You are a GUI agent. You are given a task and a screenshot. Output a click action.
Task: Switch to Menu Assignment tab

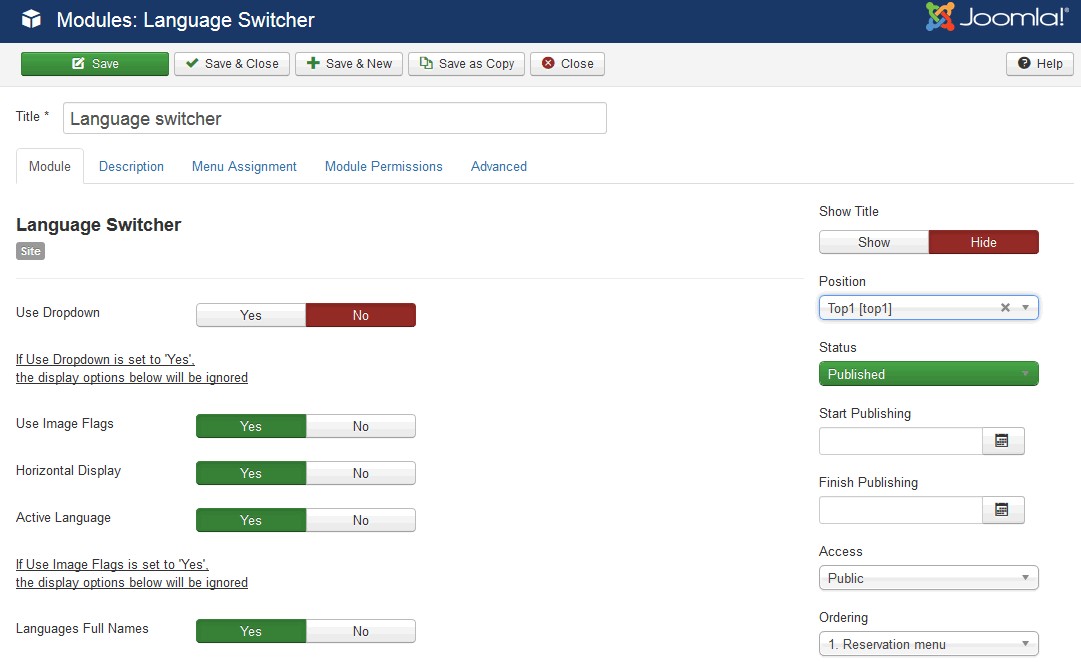pos(244,167)
